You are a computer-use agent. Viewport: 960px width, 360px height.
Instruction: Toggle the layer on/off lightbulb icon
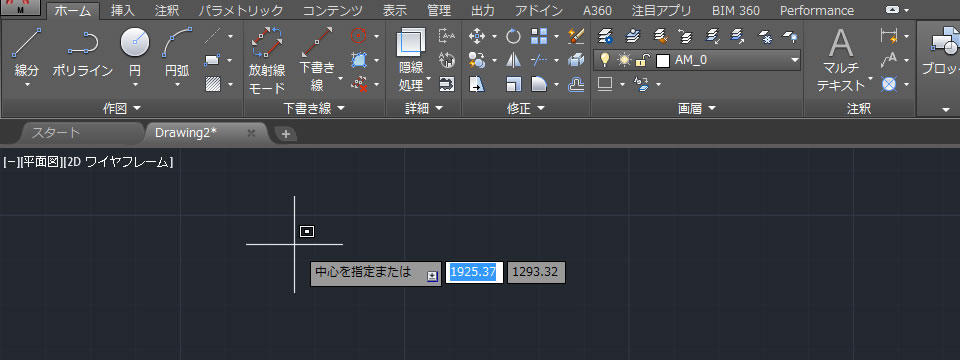coord(604,60)
